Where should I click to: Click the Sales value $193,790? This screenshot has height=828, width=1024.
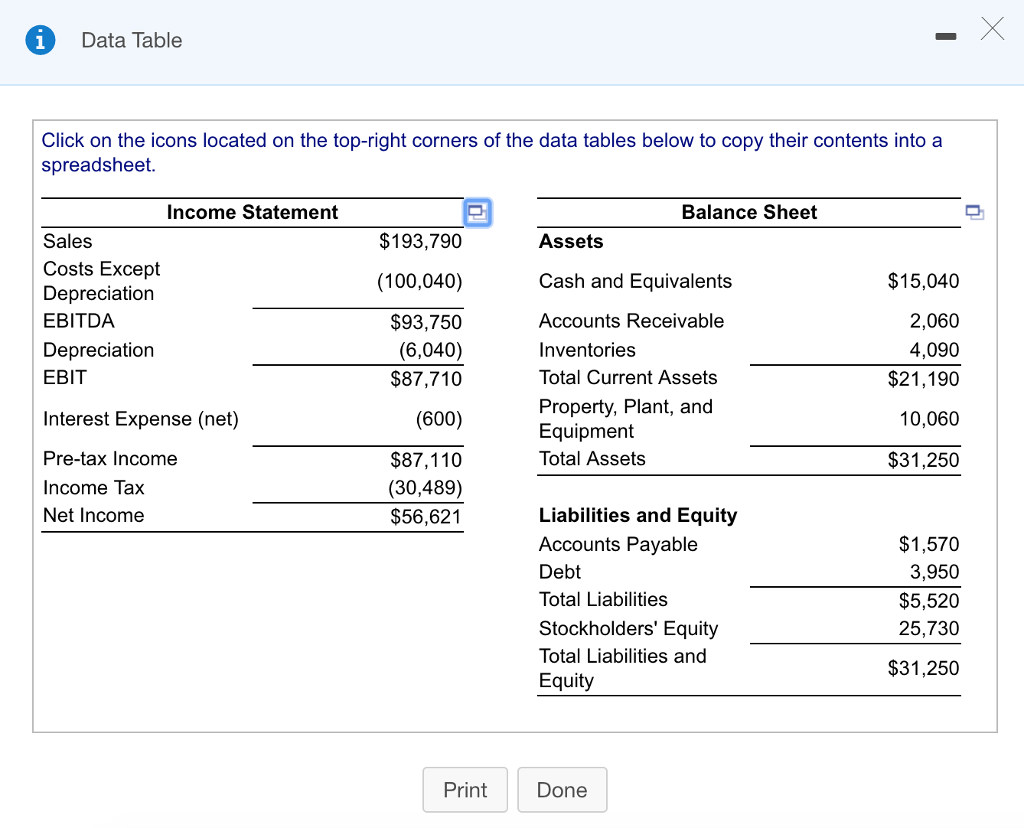coord(421,241)
